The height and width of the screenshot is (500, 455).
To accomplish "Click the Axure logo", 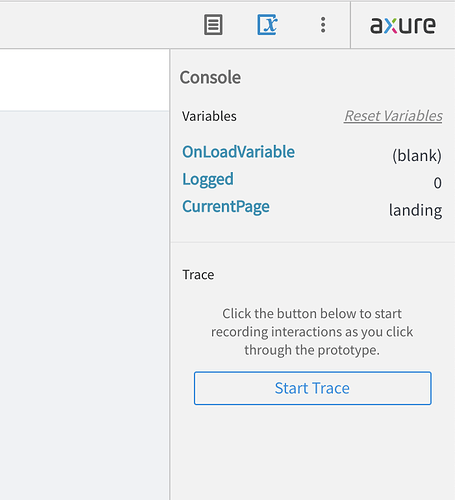I will coord(403,25).
